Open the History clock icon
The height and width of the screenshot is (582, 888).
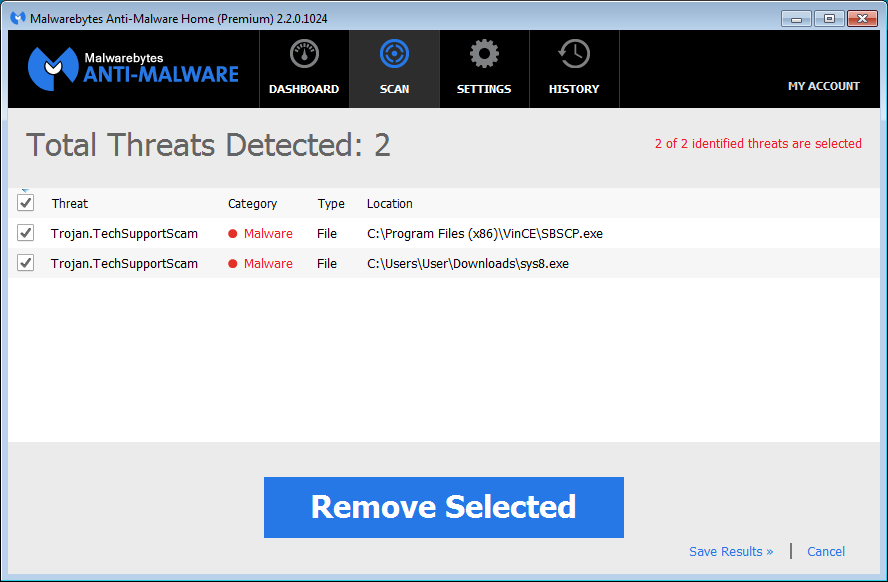[574, 55]
